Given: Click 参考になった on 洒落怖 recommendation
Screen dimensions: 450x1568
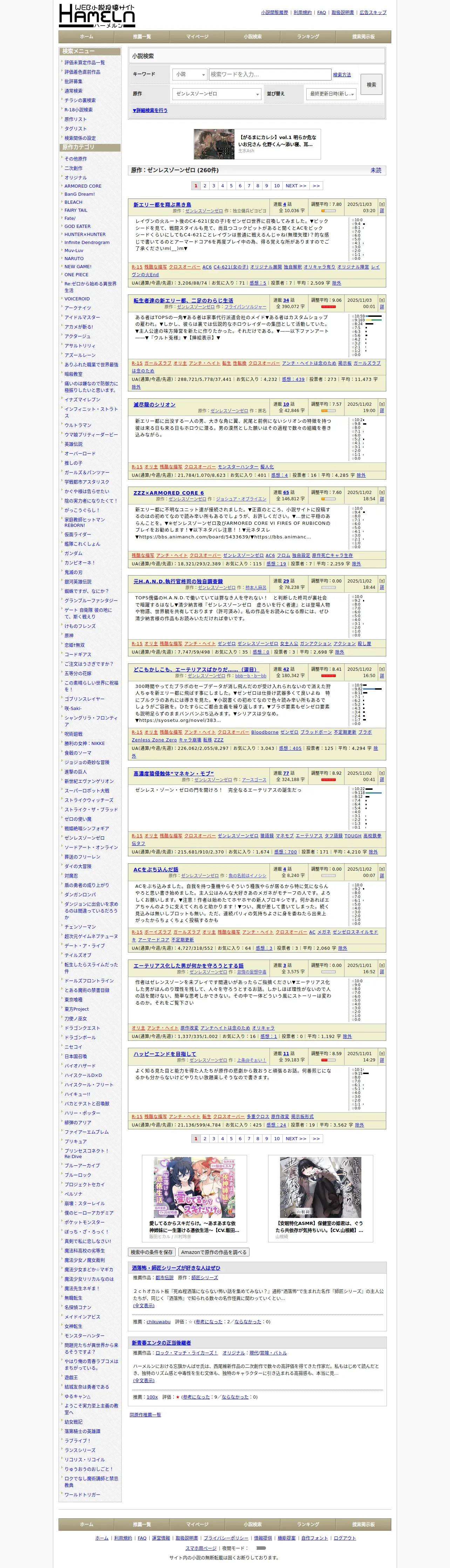Looking at the screenshot, I should 209,1322.
